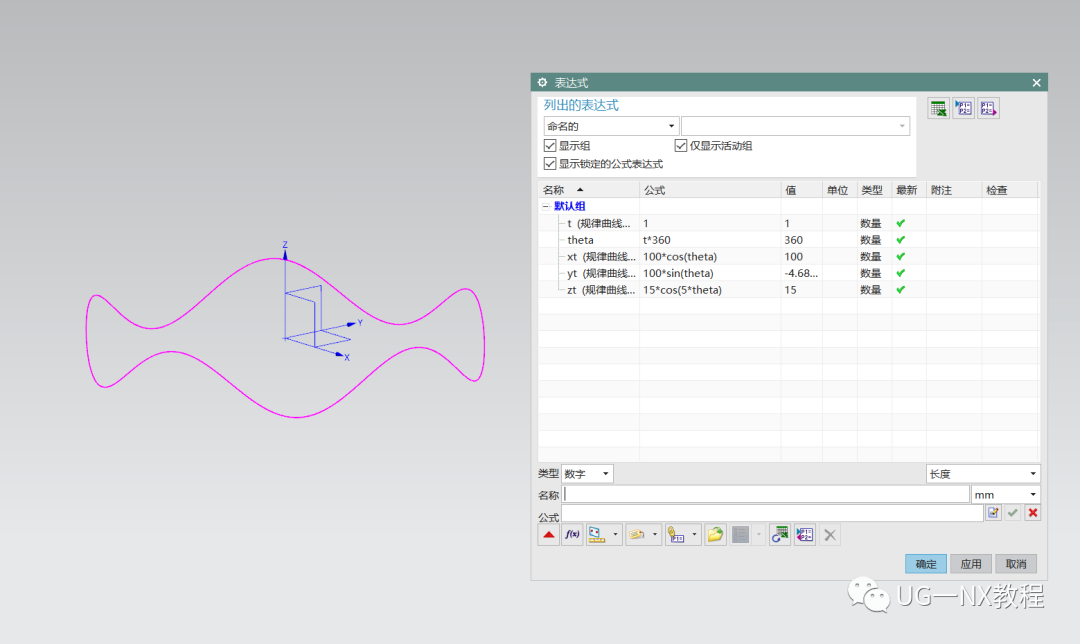Click the 默认组 group label

pos(570,206)
